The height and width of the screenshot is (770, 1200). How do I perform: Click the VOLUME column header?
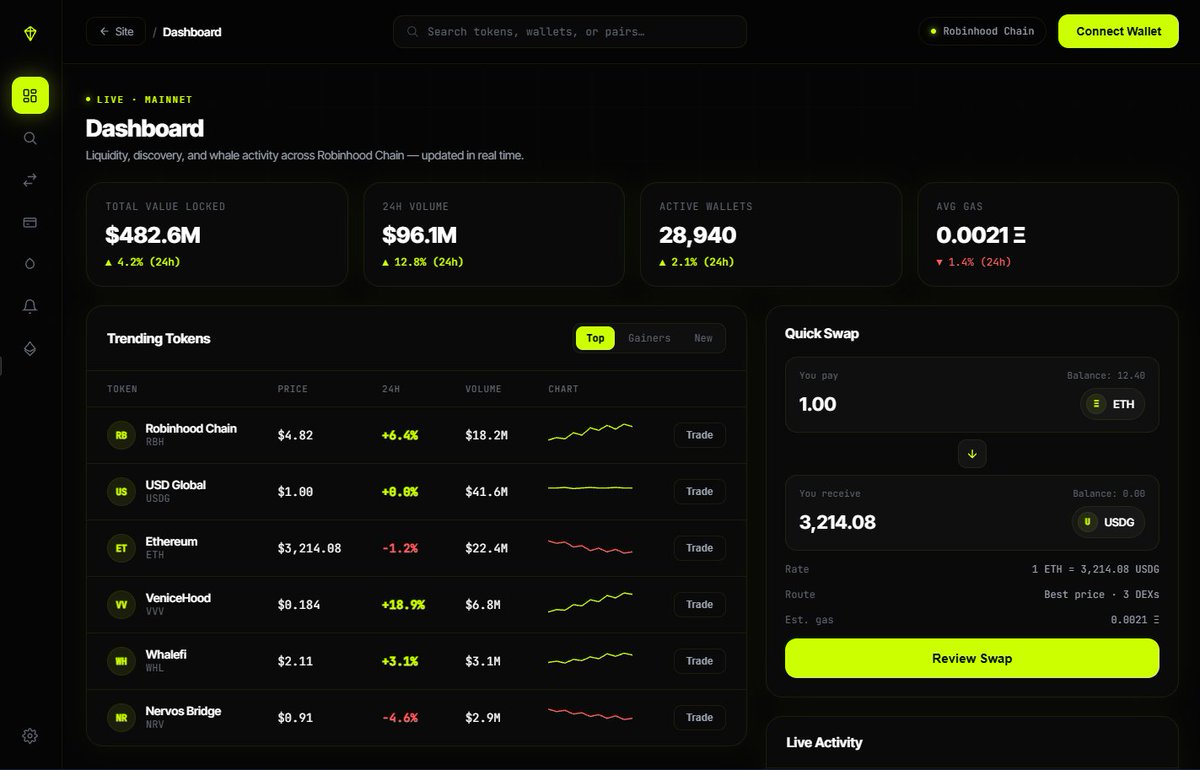pos(483,389)
